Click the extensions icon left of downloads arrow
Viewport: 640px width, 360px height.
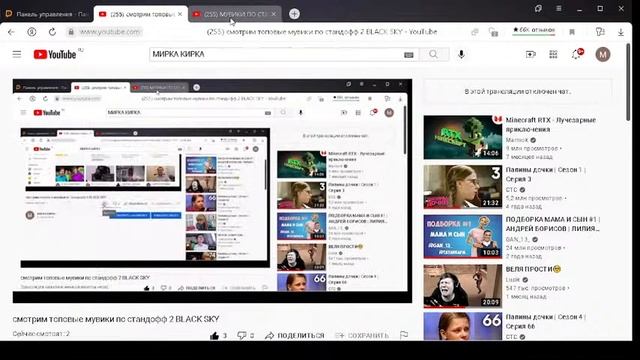click(600, 32)
